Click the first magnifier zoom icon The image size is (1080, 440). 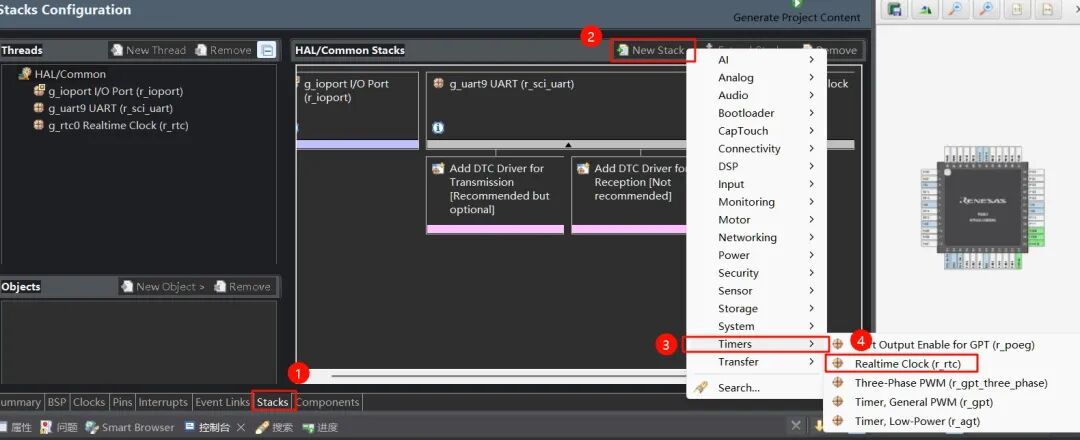(957, 10)
